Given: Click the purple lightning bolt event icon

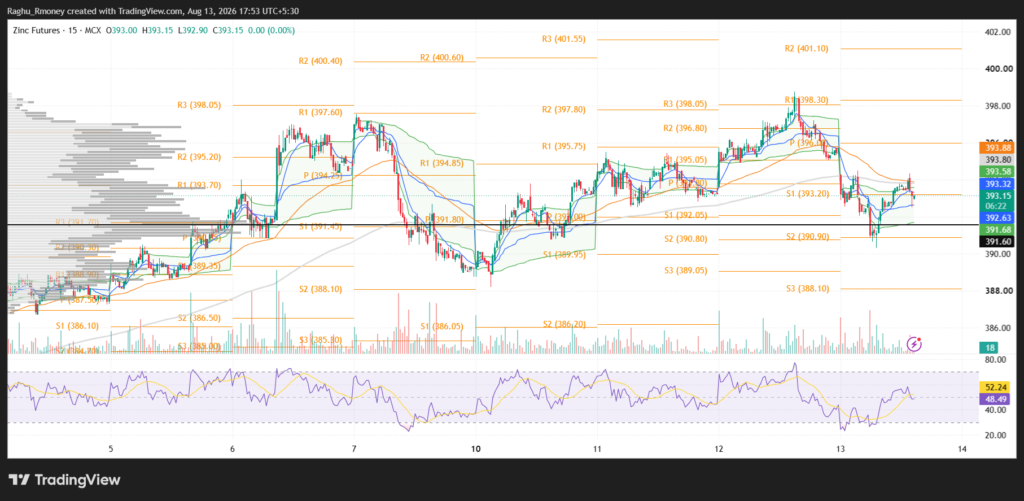Looking at the screenshot, I should (915, 344).
